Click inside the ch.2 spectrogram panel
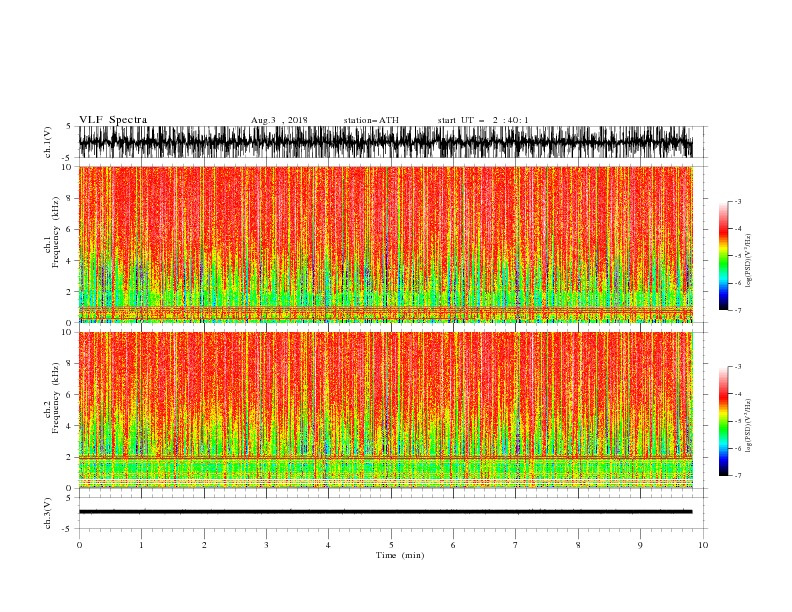The image size is (792, 612). point(385,410)
